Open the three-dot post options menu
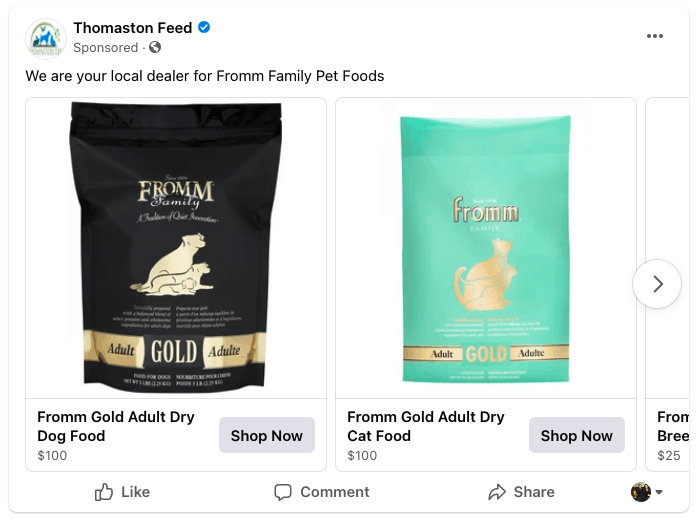 (655, 37)
